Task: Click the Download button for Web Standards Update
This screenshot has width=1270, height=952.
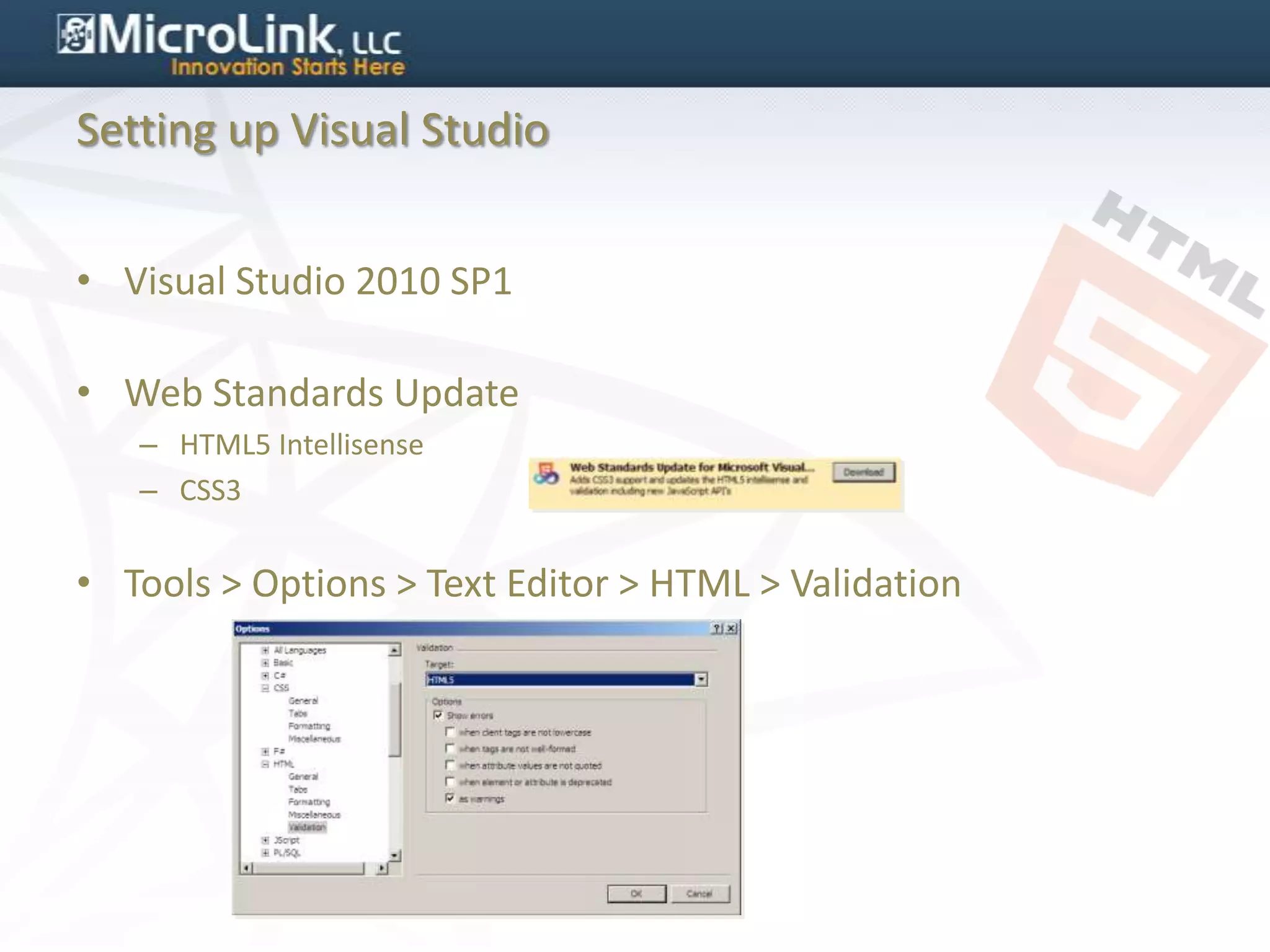Action: (x=863, y=472)
